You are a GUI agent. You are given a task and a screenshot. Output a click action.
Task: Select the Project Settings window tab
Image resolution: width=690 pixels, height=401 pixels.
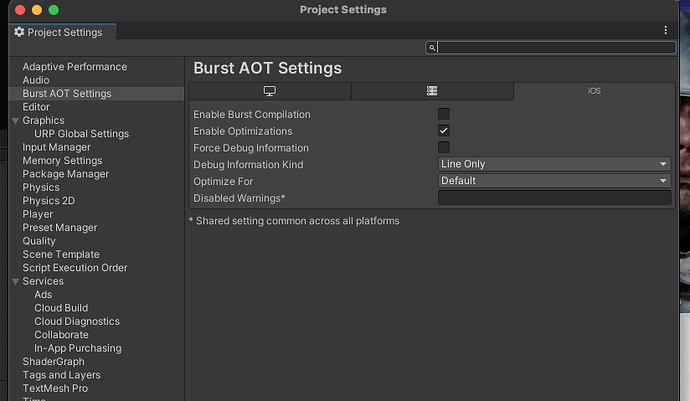point(64,32)
